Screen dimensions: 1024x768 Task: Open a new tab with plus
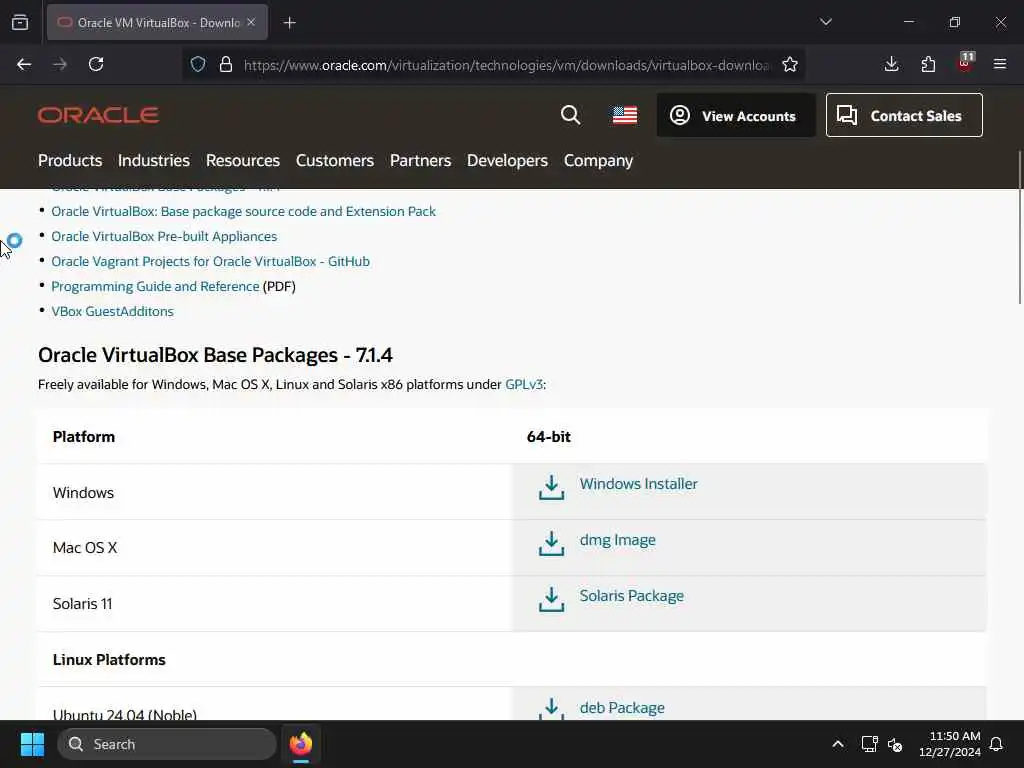coord(290,23)
